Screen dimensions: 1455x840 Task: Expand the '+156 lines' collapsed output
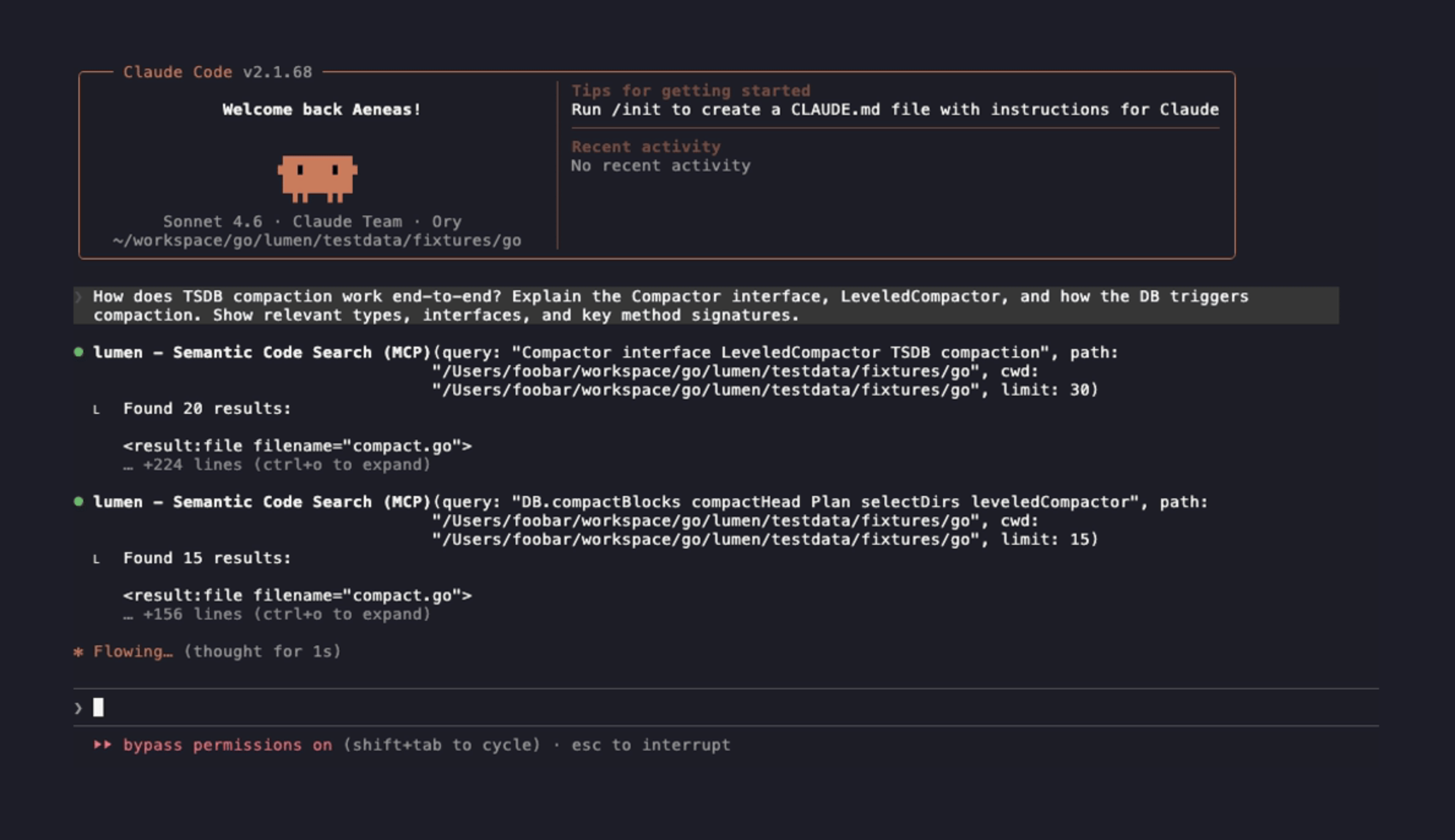point(277,614)
